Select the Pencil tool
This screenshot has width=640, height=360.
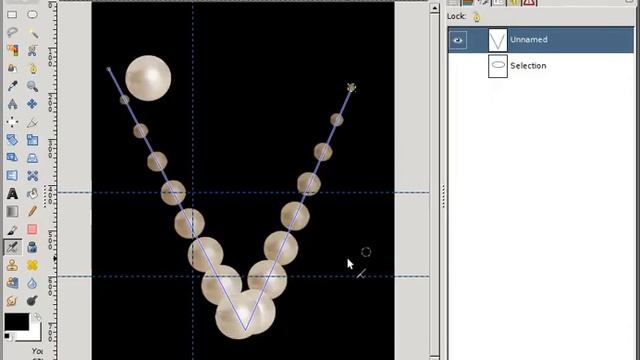pos(32,211)
